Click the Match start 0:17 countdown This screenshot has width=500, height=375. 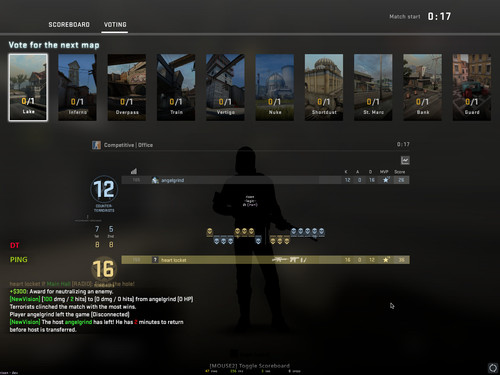pos(420,16)
